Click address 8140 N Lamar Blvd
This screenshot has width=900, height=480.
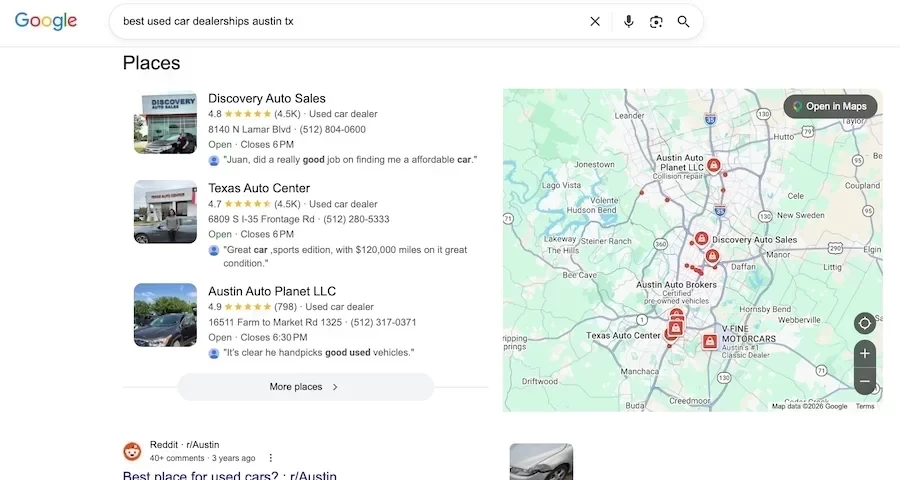250,129
